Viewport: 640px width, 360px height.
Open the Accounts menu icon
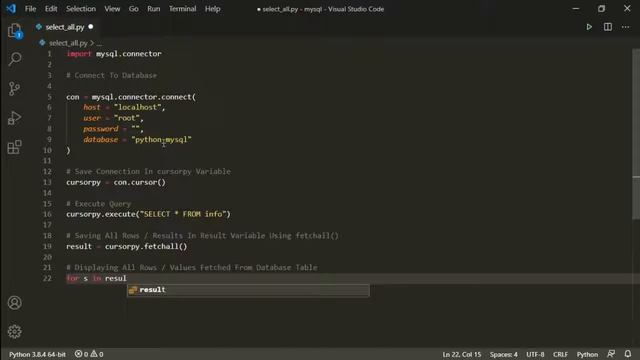point(15,303)
